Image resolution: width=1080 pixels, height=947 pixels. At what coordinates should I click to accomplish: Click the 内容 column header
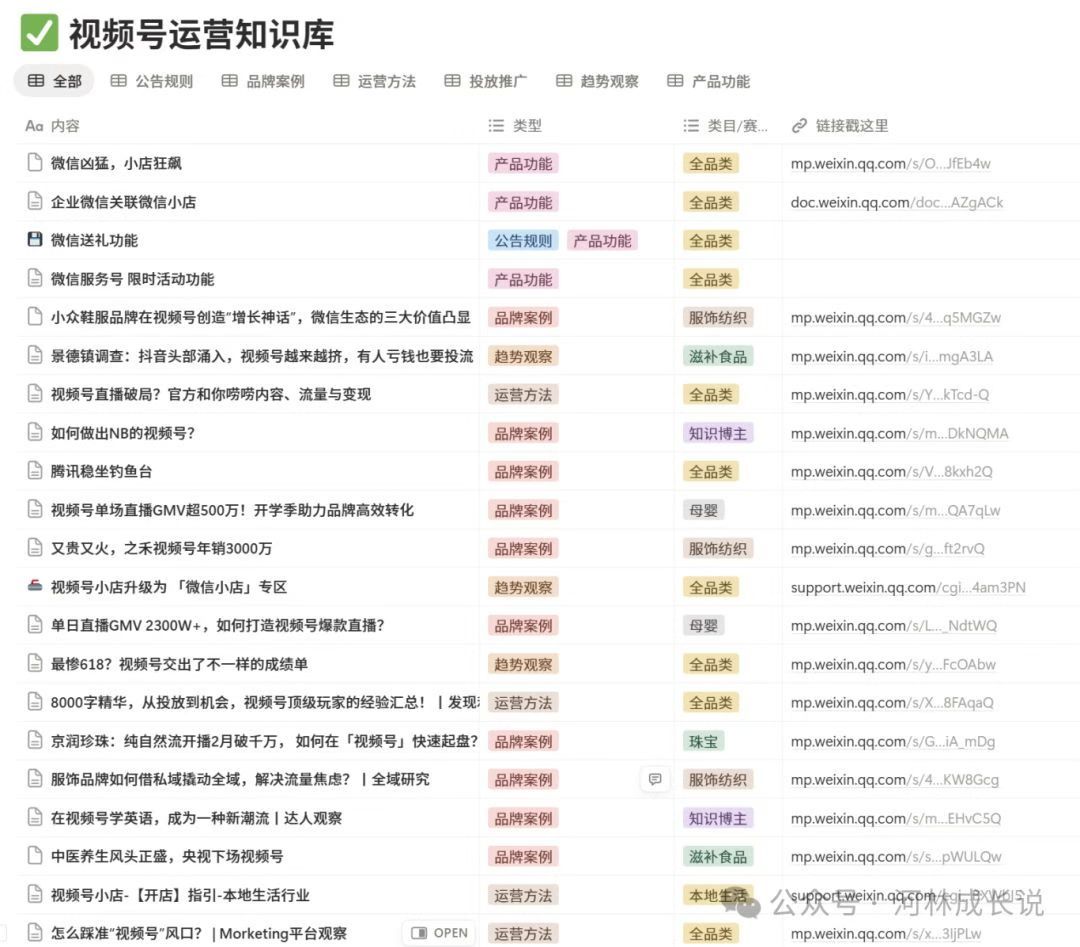click(52, 125)
